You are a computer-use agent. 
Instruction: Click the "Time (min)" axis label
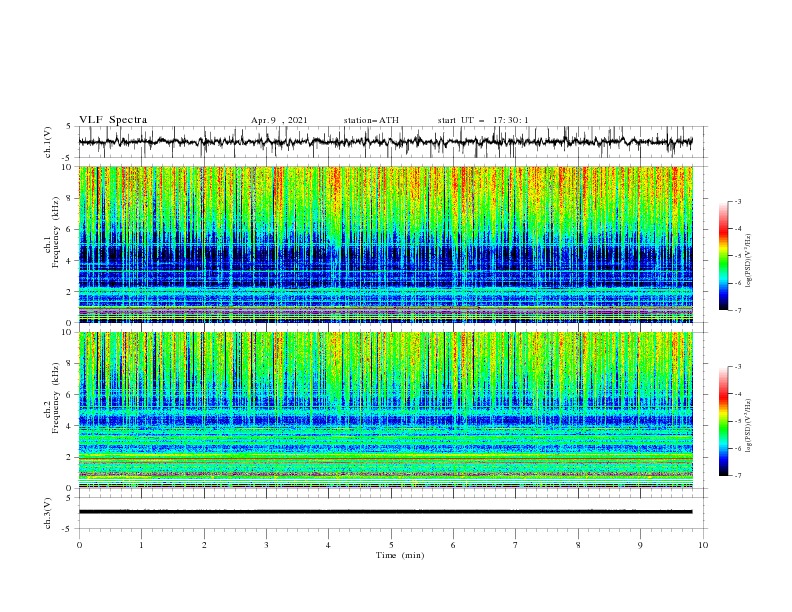[x=400, y=555]
